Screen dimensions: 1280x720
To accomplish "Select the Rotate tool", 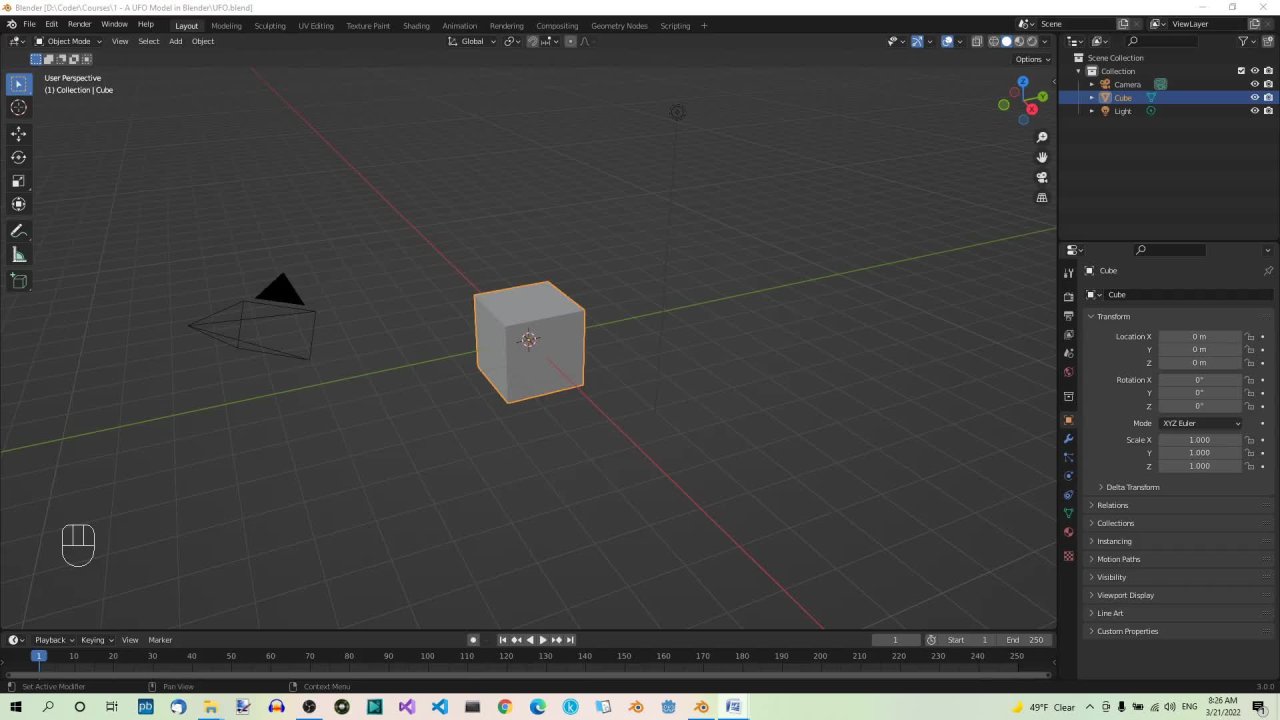I will click(18, 157).
